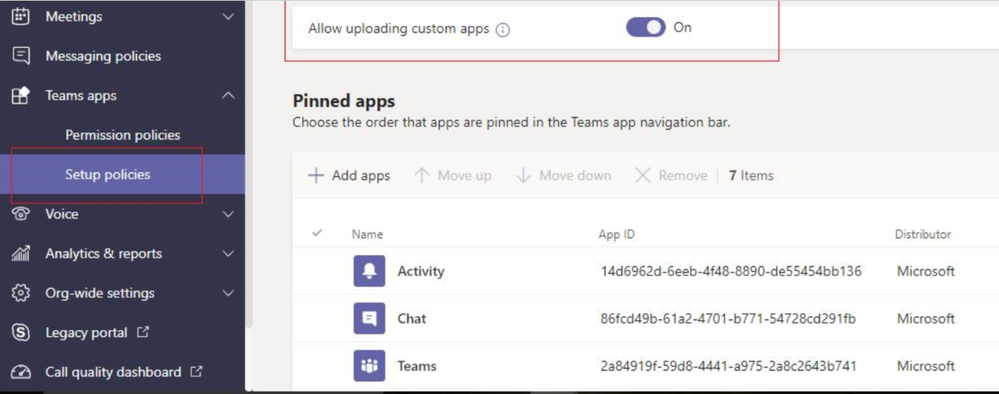Click the Move down arrow icon
Screen dimensions: 999x394
523,175
